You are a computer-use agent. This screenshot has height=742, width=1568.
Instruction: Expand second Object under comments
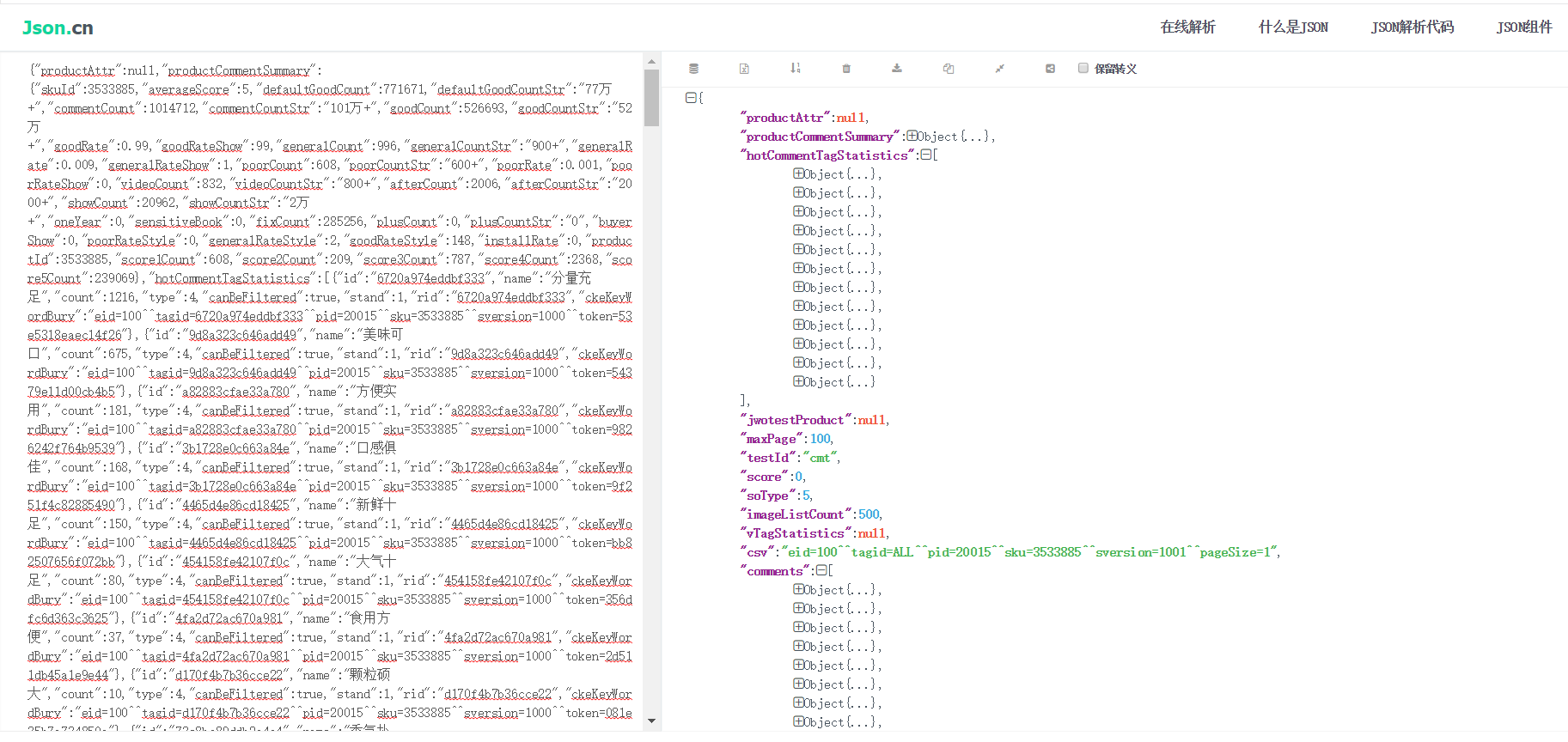coord(799,608)
